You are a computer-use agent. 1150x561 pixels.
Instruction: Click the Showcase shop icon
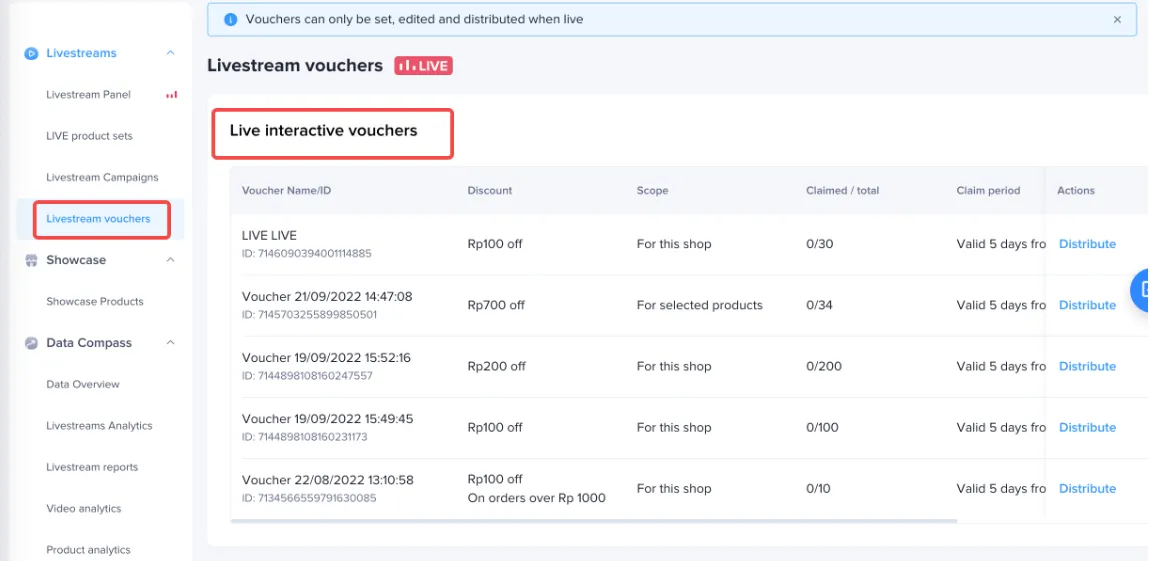click(31, 260)
